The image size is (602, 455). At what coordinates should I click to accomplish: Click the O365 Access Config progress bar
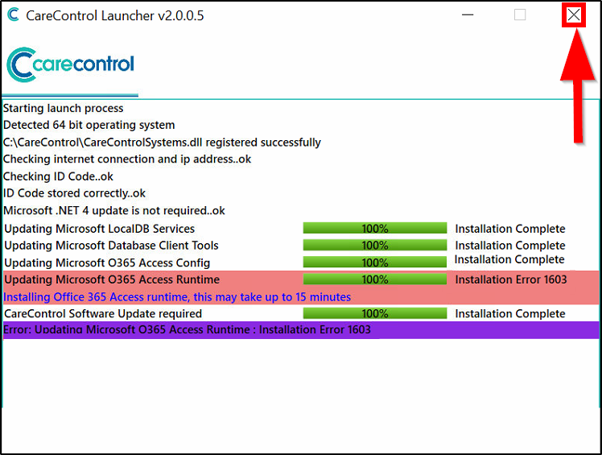click(375, 262)
